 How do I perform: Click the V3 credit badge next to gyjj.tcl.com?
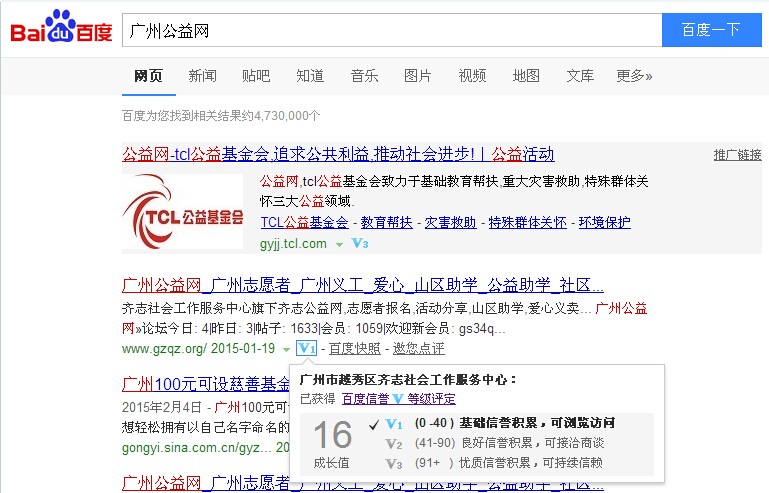point(360,243)
